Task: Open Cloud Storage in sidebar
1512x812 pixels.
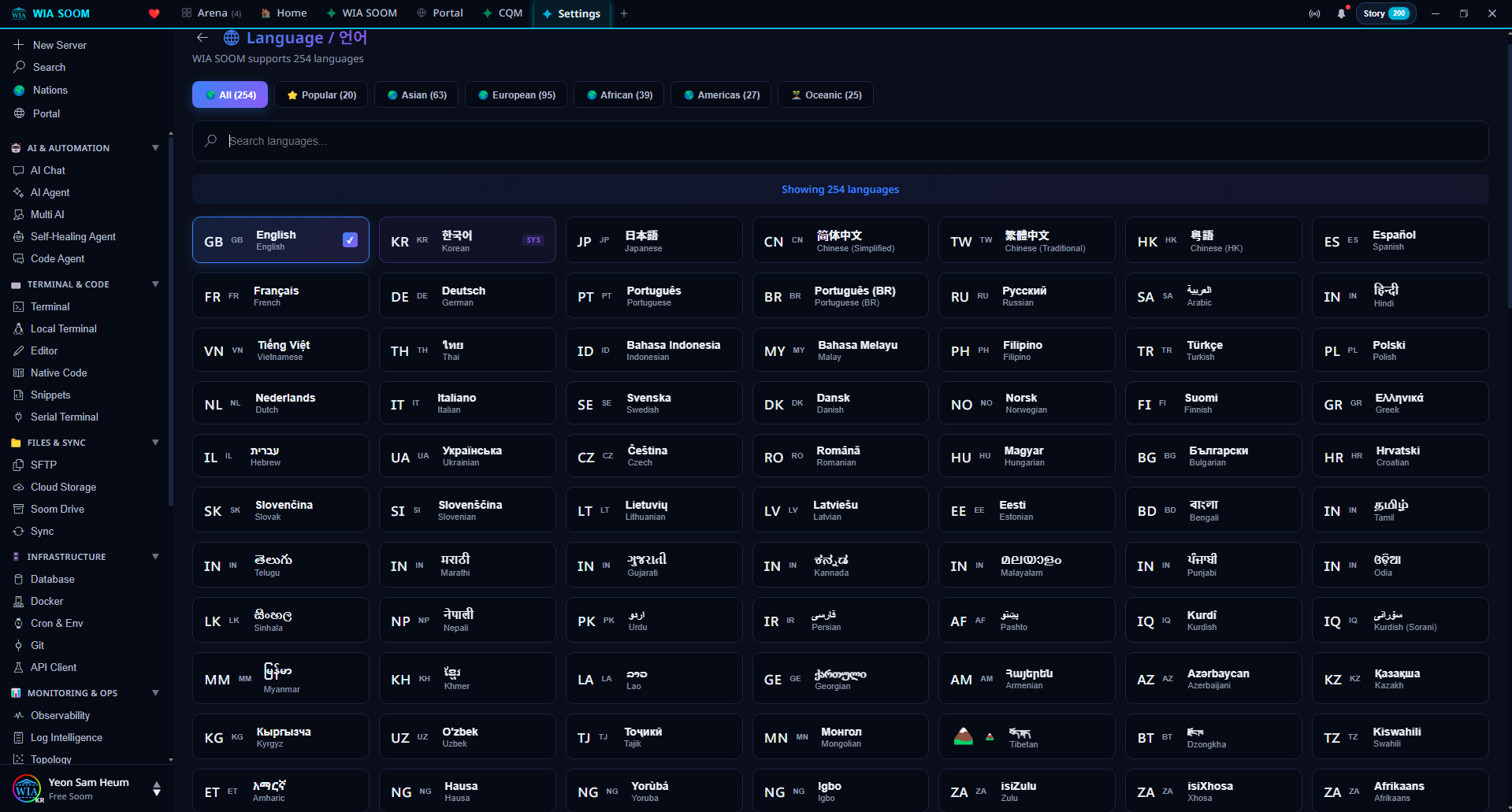Action: point(63,487)
